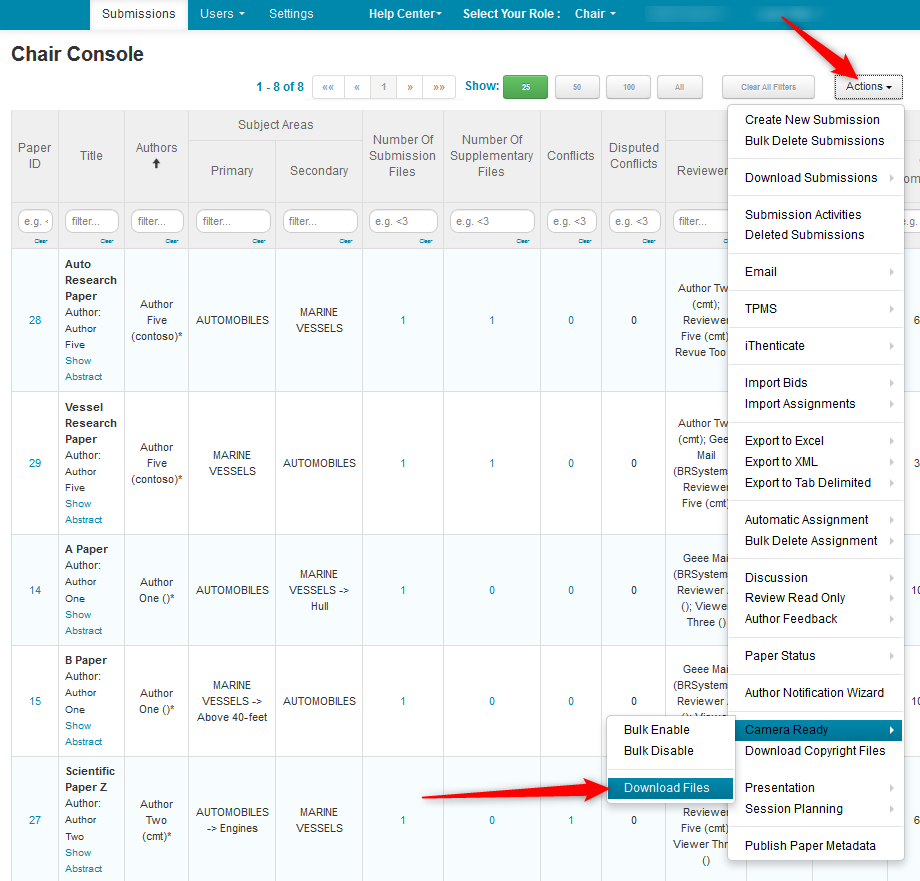Open the Submissions tab
The width and height of the screenshot is (920, 881).
click(x=138, y=14)
